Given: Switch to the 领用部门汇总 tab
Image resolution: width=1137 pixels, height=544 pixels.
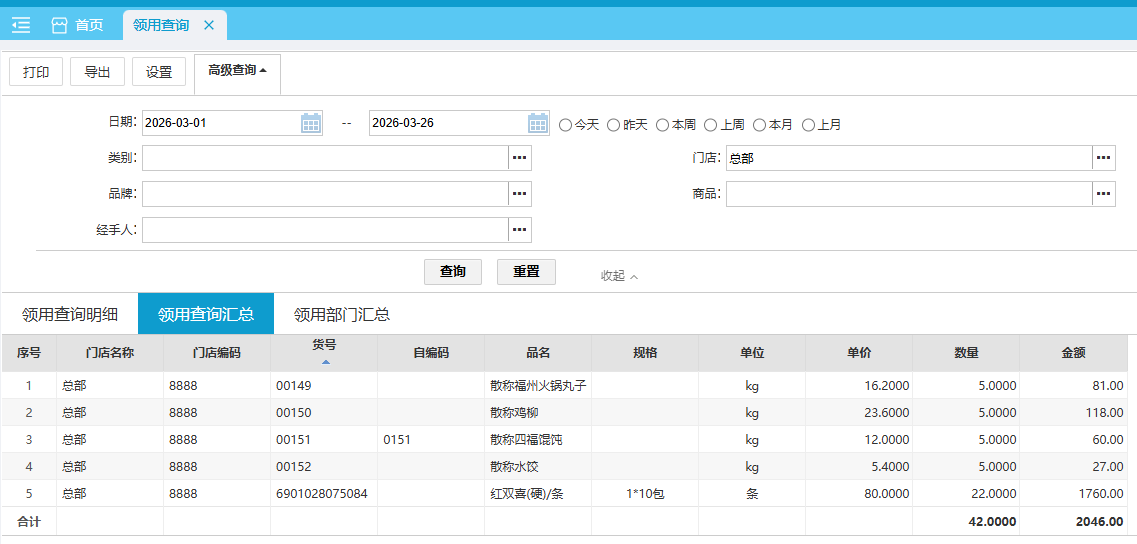Looking at the screenshot, I should point(341,314).
